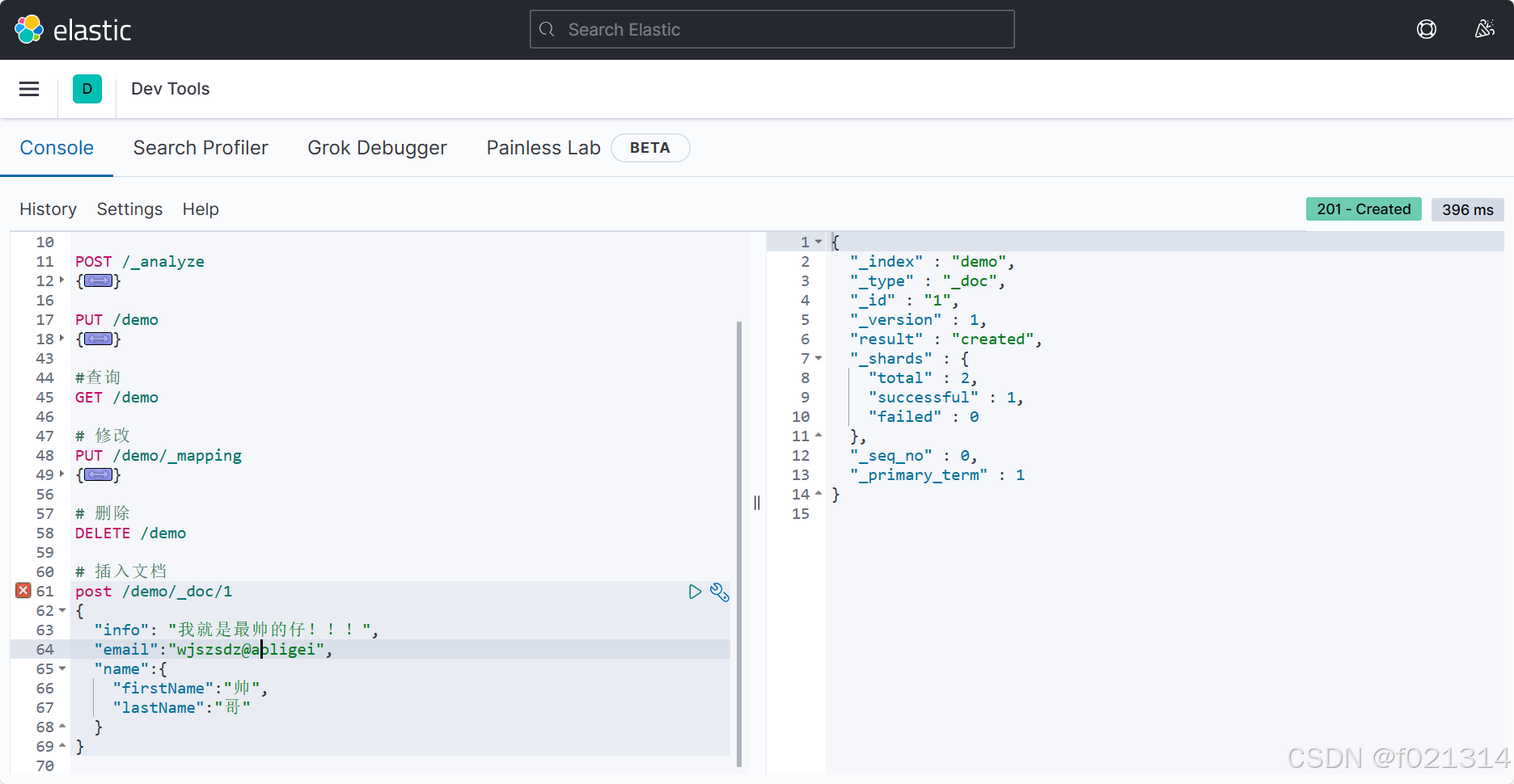Expand fold arrow at editor line 18

[61, 339]
